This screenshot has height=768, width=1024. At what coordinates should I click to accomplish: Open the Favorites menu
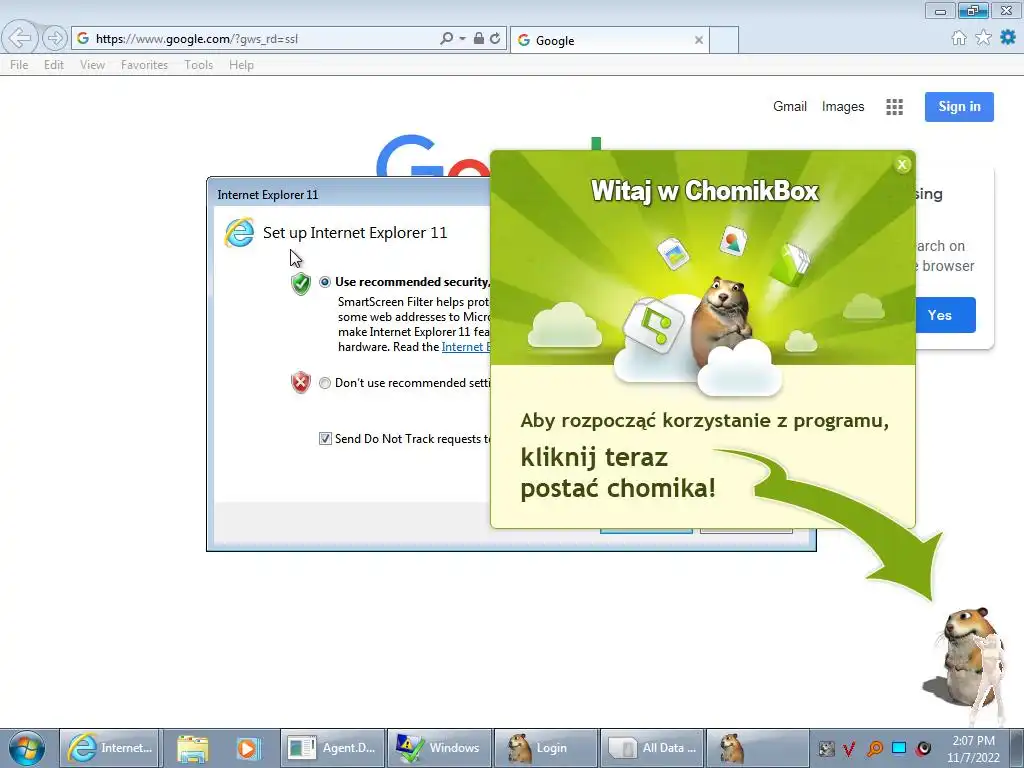[144, 65]
